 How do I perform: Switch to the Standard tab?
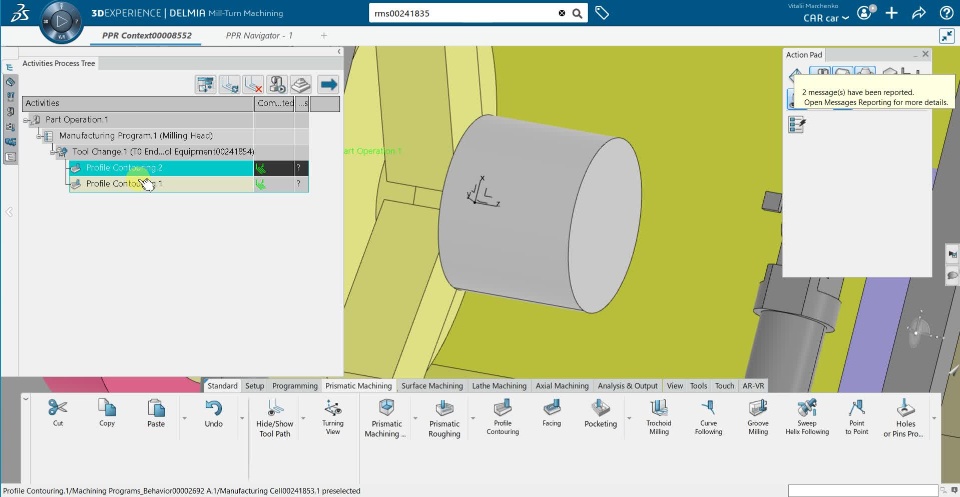click(x=222, y=386)
